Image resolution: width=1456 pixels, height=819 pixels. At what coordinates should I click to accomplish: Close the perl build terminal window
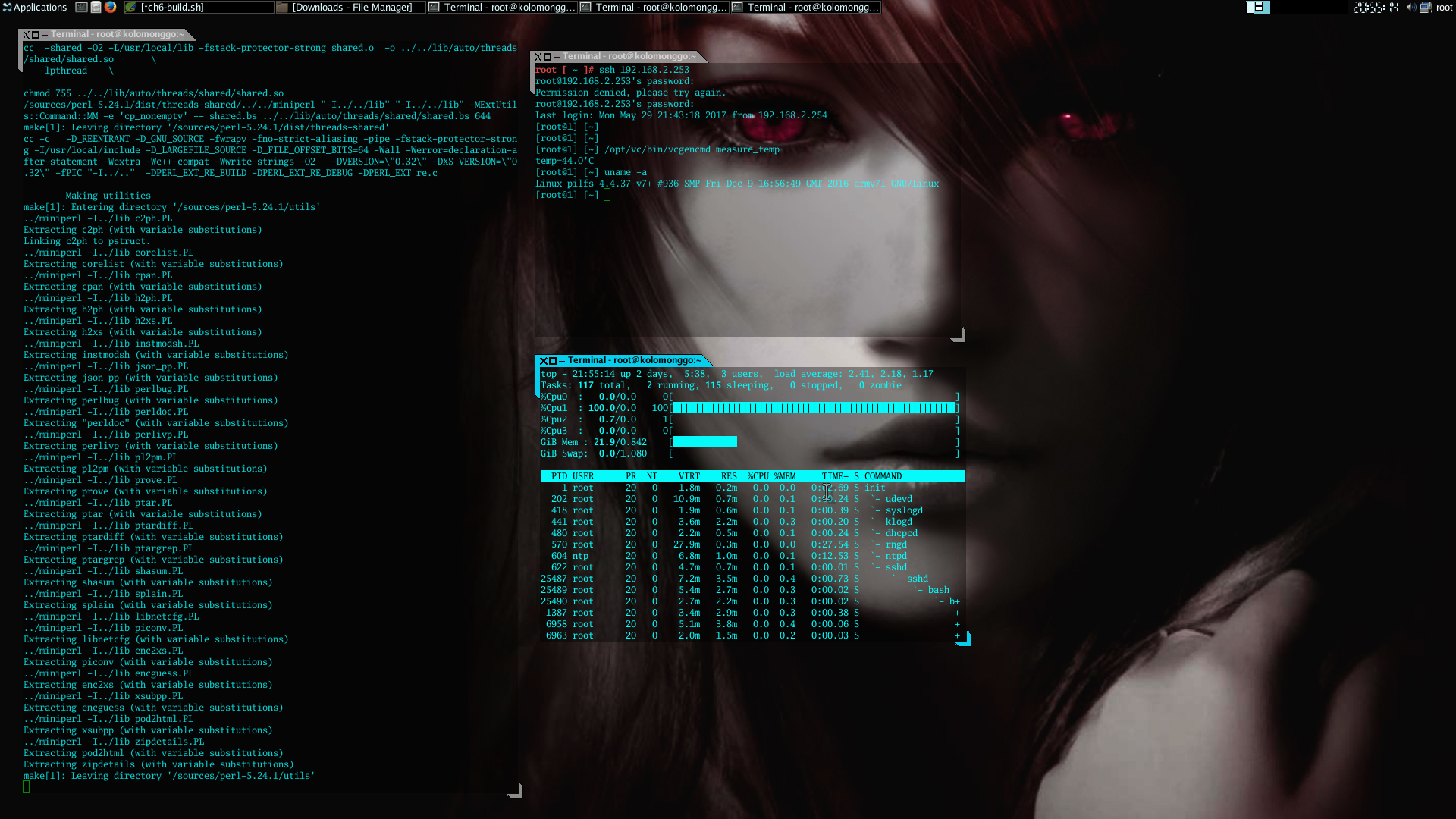(x=26, y=35)
